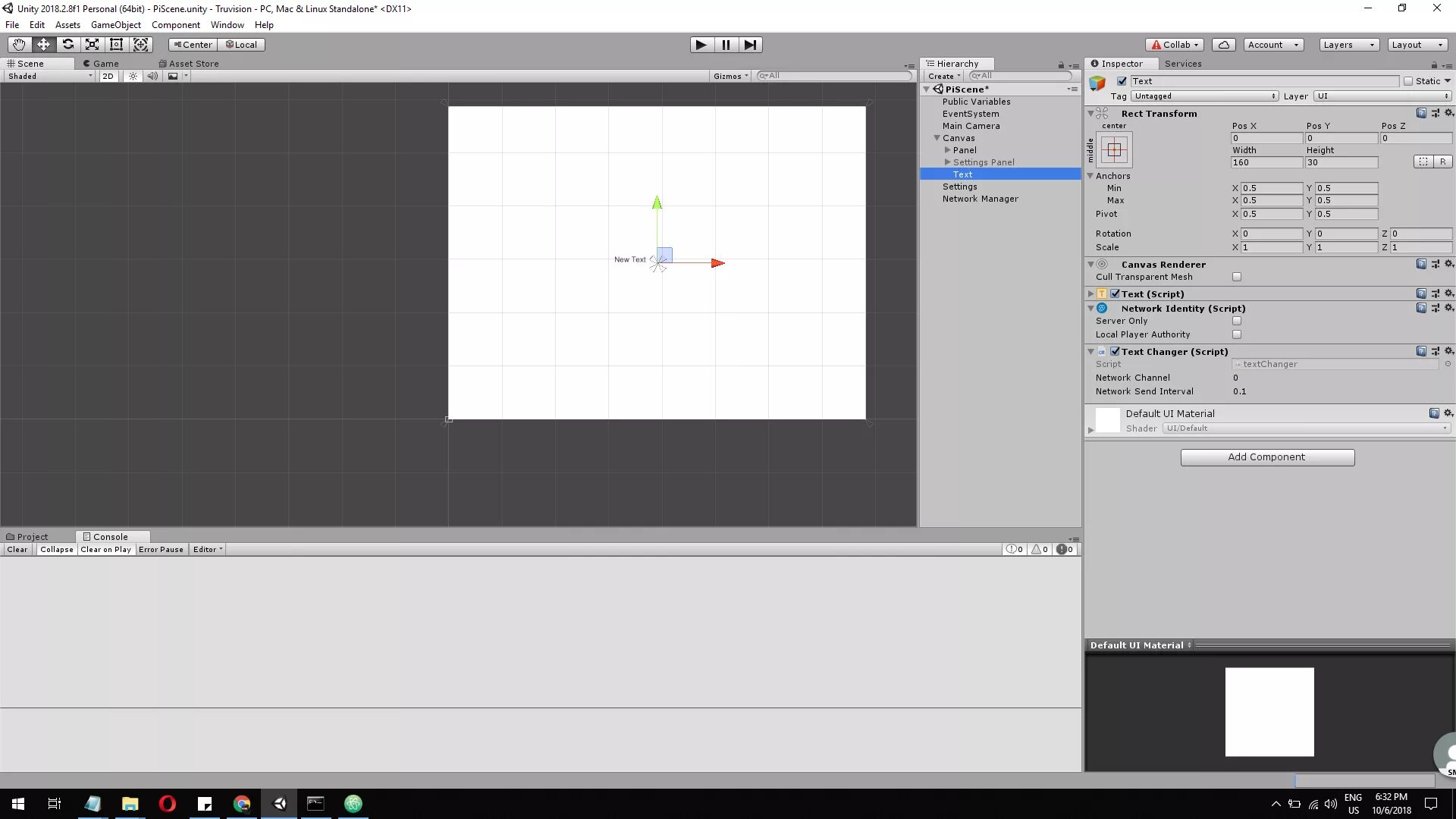Open Component menu
Image resolution: width=1456 pixels, height=819 pixels.
point(175,25)
